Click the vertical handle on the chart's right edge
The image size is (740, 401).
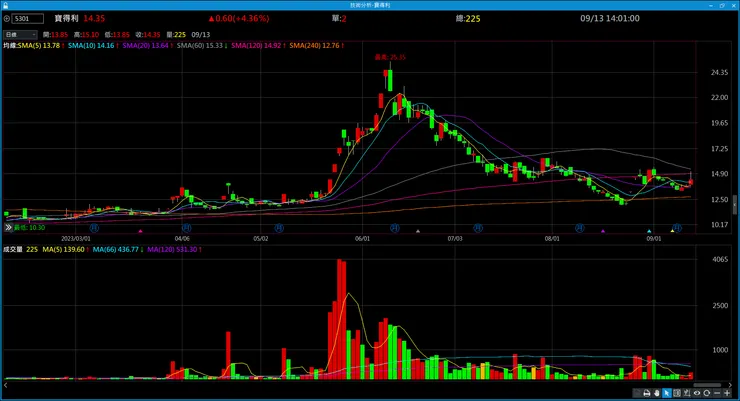tap(735, 205)
